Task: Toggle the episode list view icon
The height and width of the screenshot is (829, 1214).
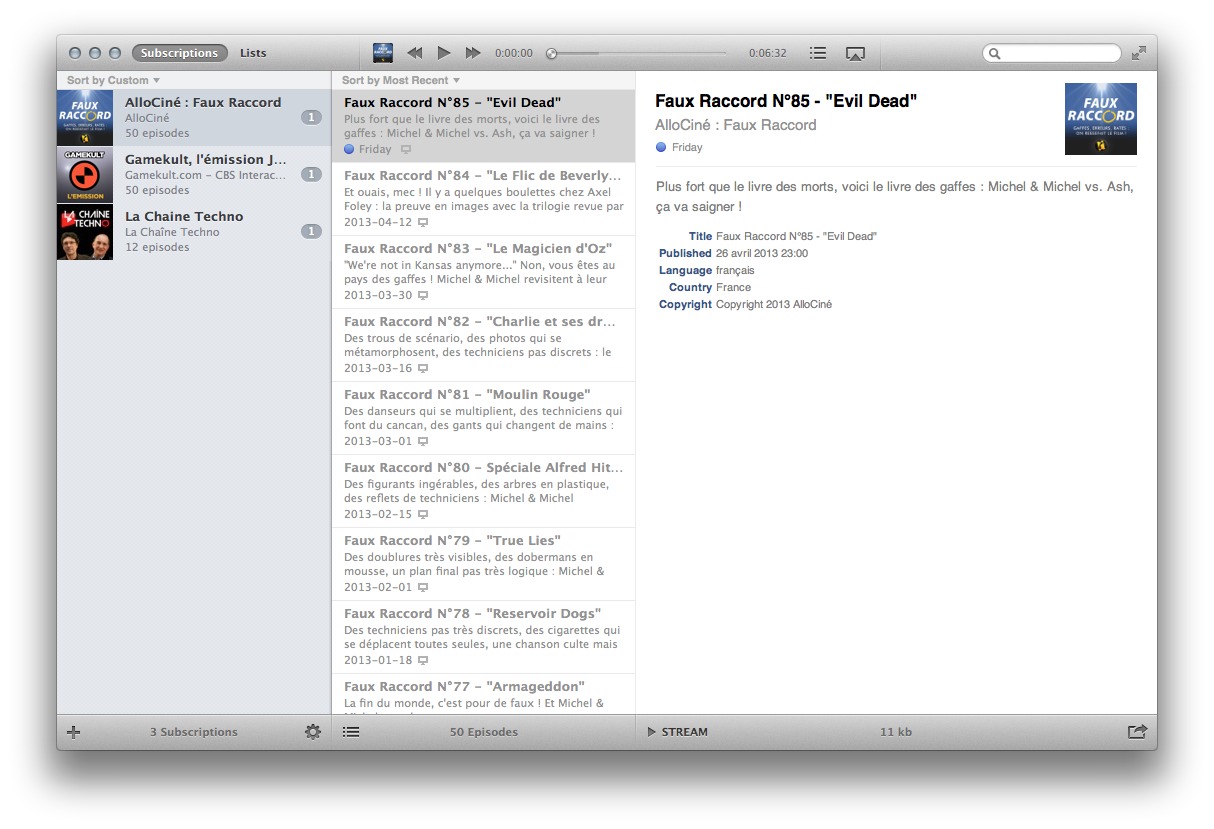Action: pyautogui.click(x=351, y=732)
